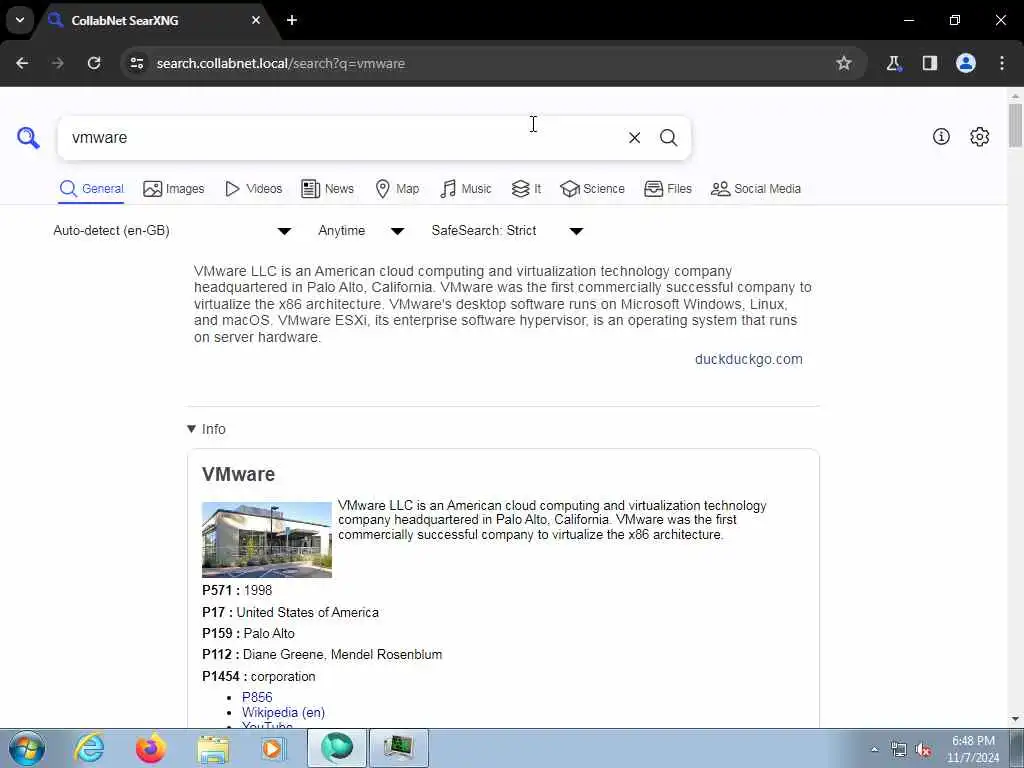Open SearXNG preferences gear icon
The image size is (1024, 768).
pyautogui.click(x=979, y=136)
